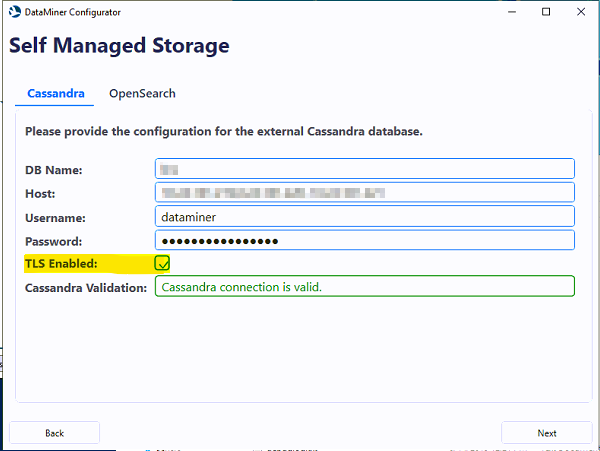Screen dimensions: 600x451
Task: Uncheck the TLS Enabled checkbox
Action: coord(162,264)
